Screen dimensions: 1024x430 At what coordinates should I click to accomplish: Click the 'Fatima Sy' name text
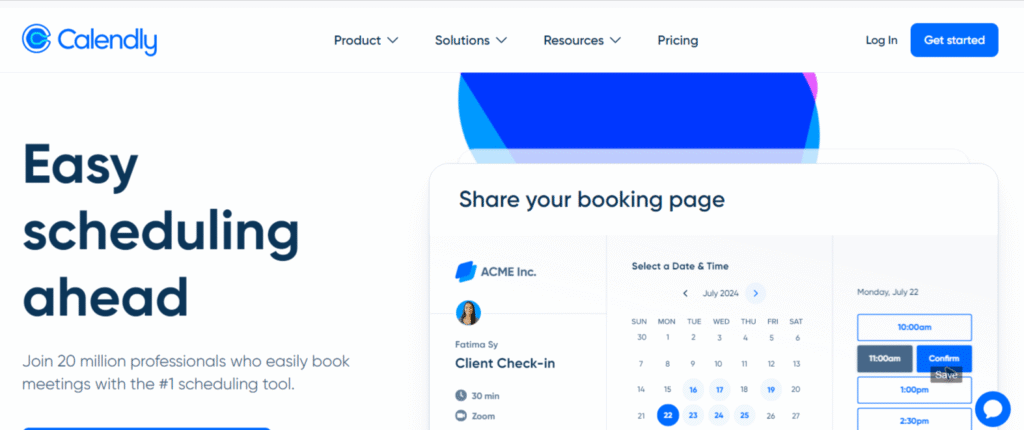pyautogui.click(x=476, y=344)
